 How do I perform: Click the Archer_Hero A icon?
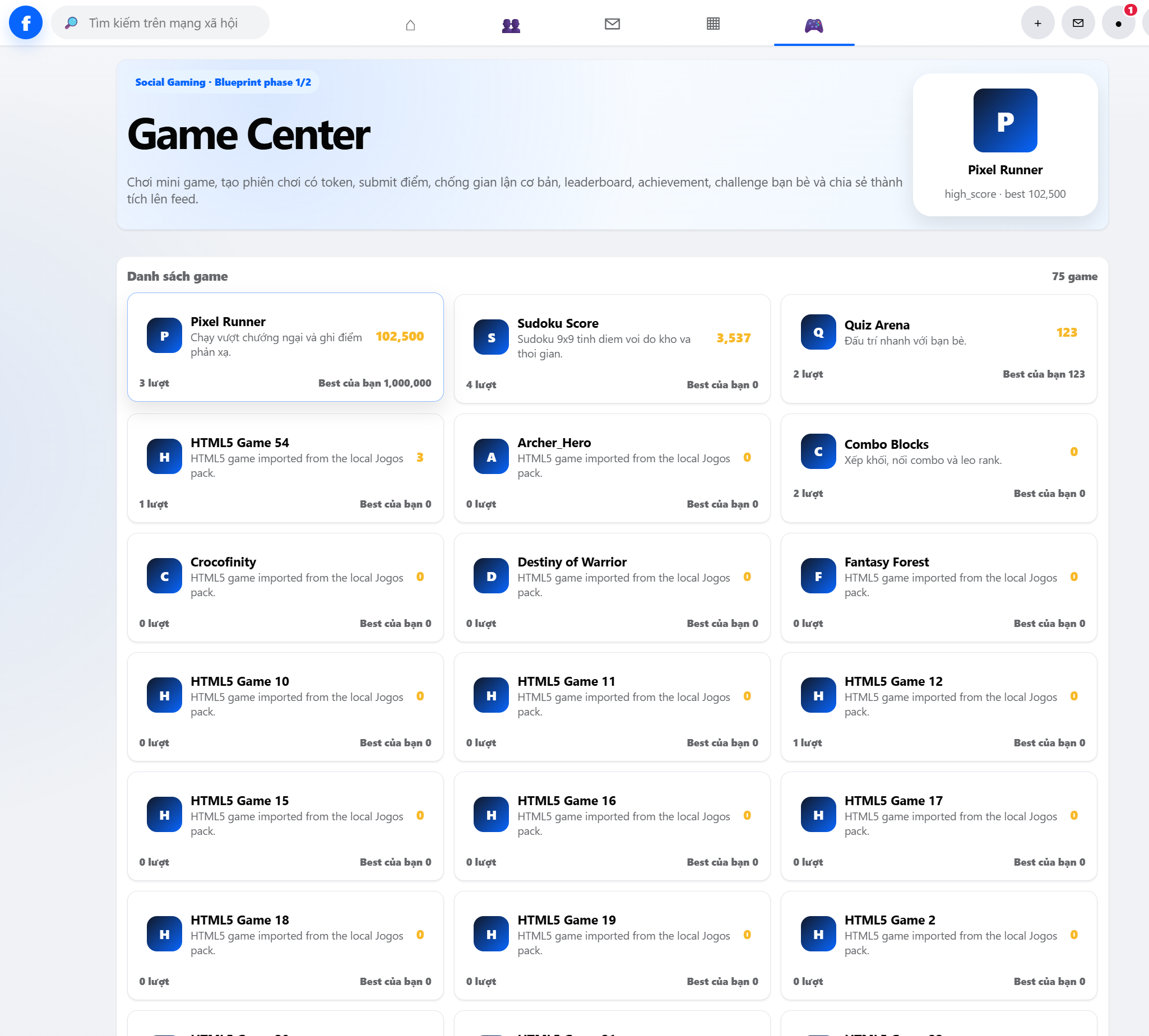click(x=491, y=457)
